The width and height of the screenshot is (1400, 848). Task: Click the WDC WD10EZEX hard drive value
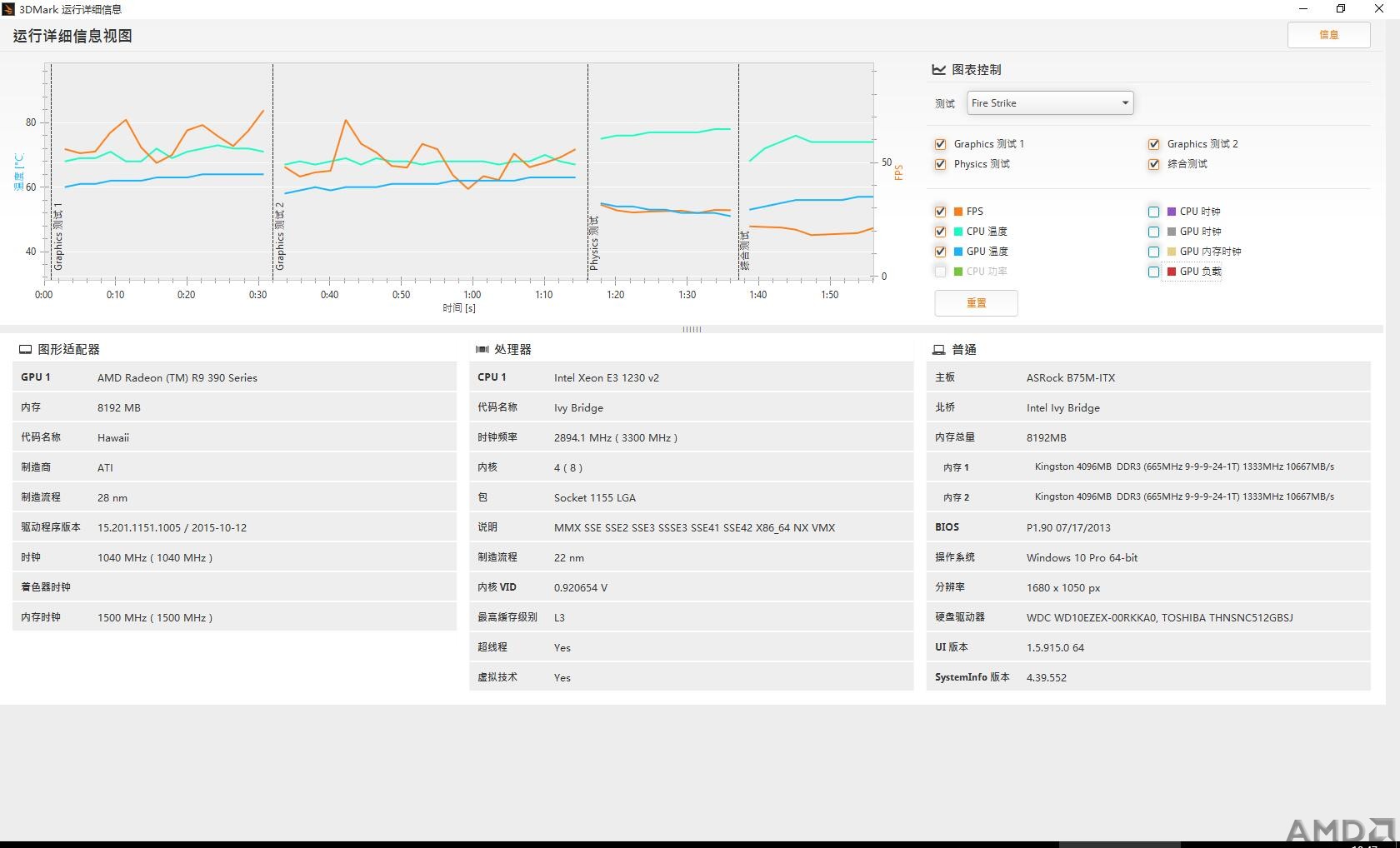pos(1160,618)
